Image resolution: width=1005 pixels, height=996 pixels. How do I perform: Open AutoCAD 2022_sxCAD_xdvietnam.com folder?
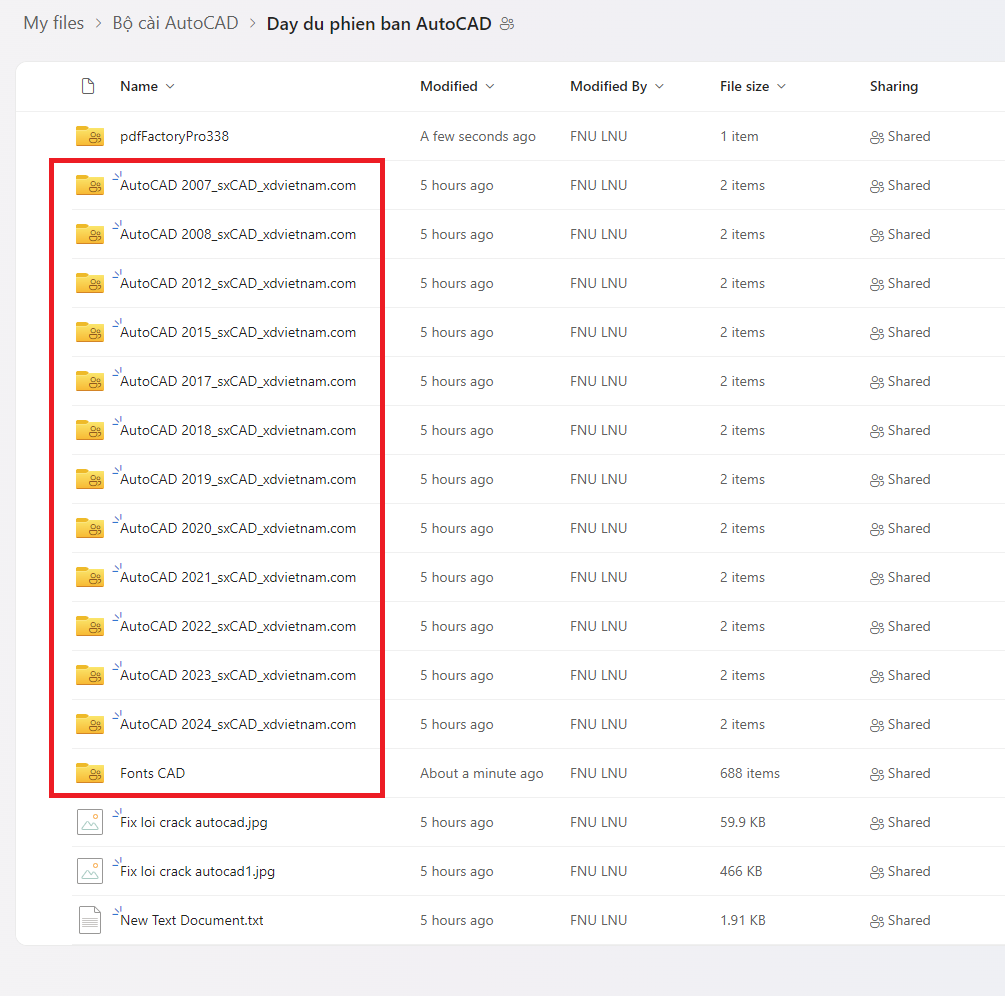(238, 627)
